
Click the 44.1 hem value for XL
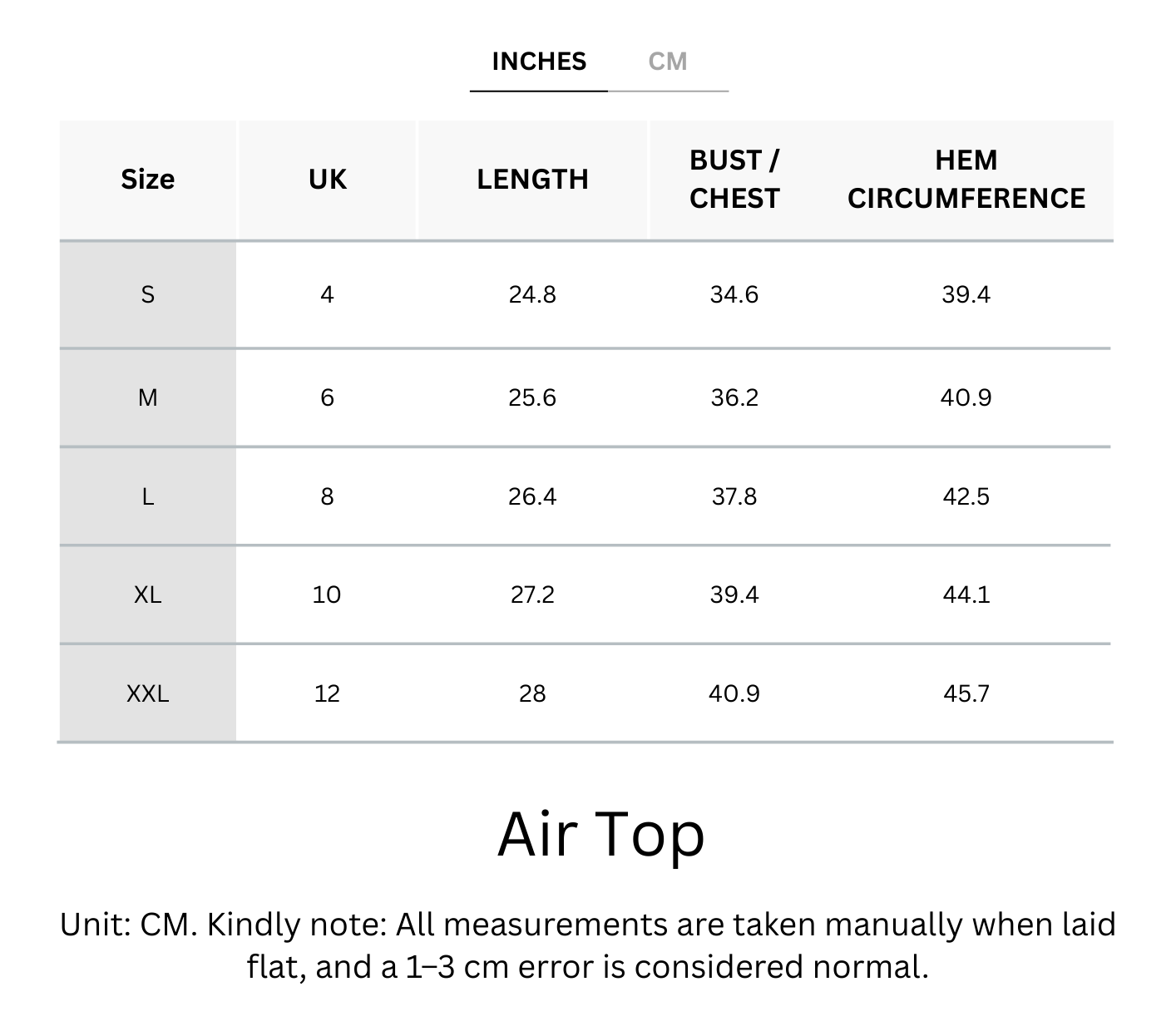tap(966, 595)
